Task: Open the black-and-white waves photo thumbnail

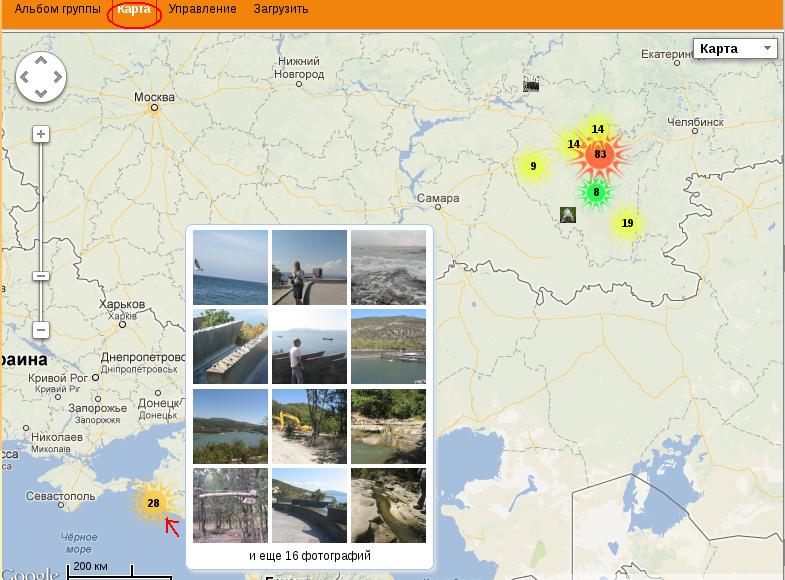Action: [x=388, y=267]
